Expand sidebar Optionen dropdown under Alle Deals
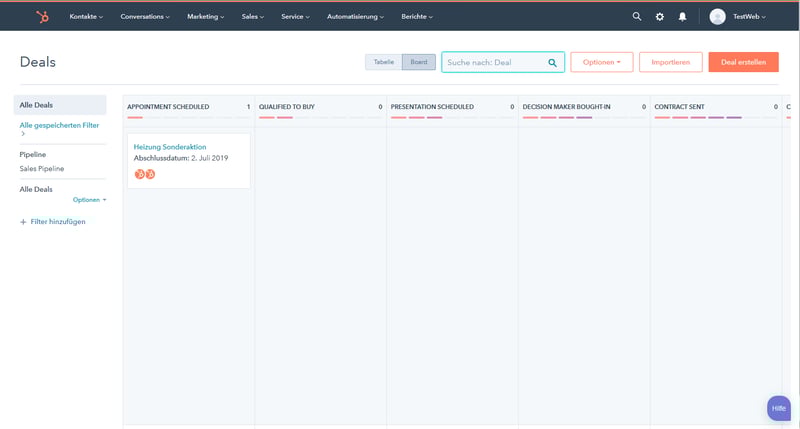The height and width of the screenshot is (429, 800). click(x=89, y=200)
